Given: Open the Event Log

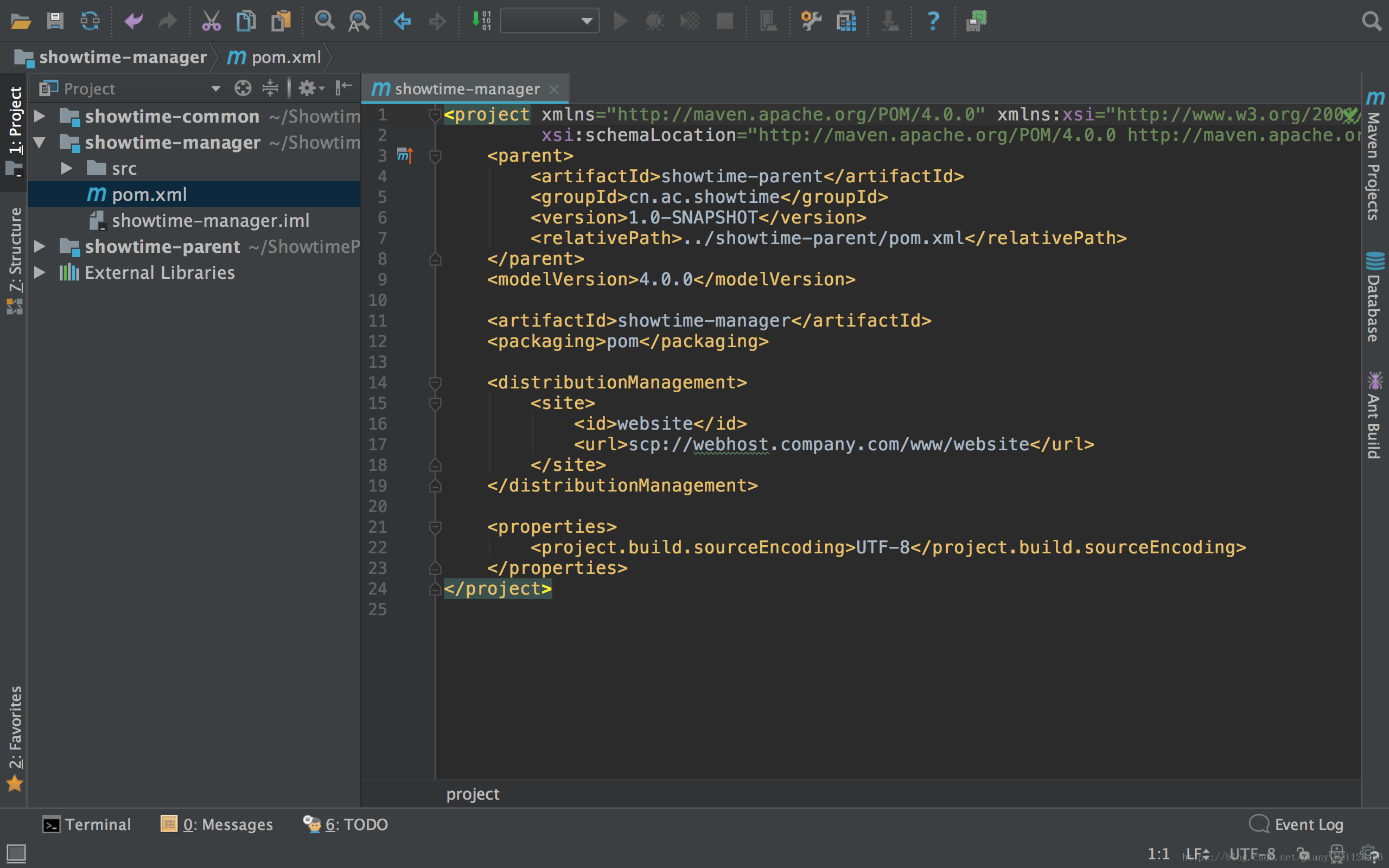Looking at the screenshot, I should point(1297,825).
